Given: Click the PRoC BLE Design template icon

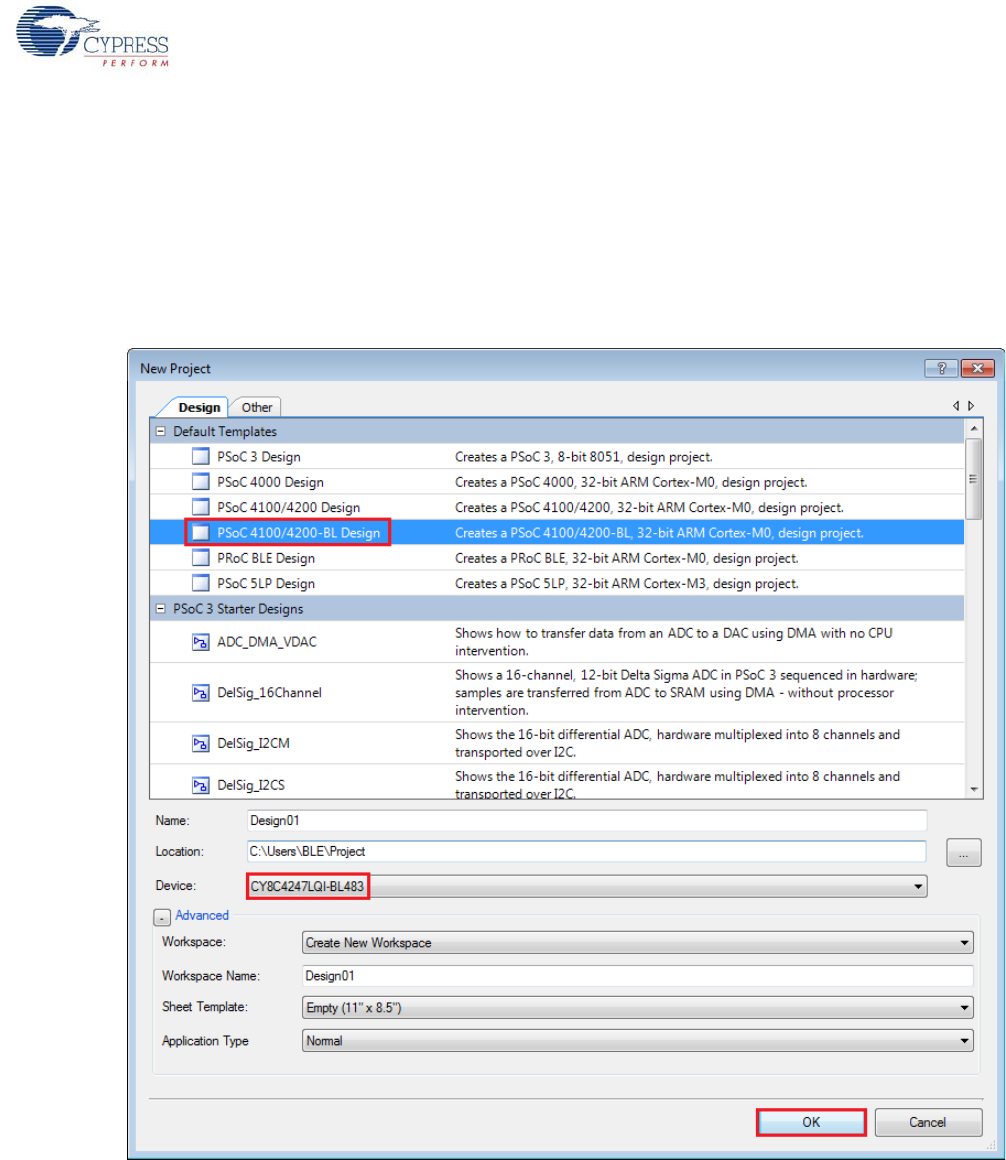Looking at the screenshot, I should pyautogui.click(x=200, y=558).
